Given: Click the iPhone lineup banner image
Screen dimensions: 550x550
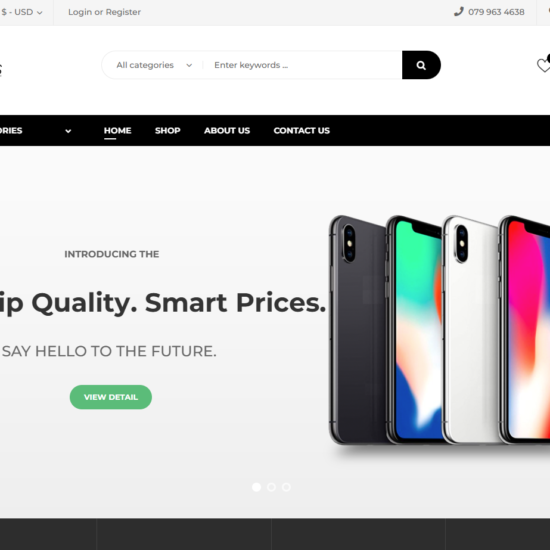Looking at the screenshot, I should (x=439, y=330).
